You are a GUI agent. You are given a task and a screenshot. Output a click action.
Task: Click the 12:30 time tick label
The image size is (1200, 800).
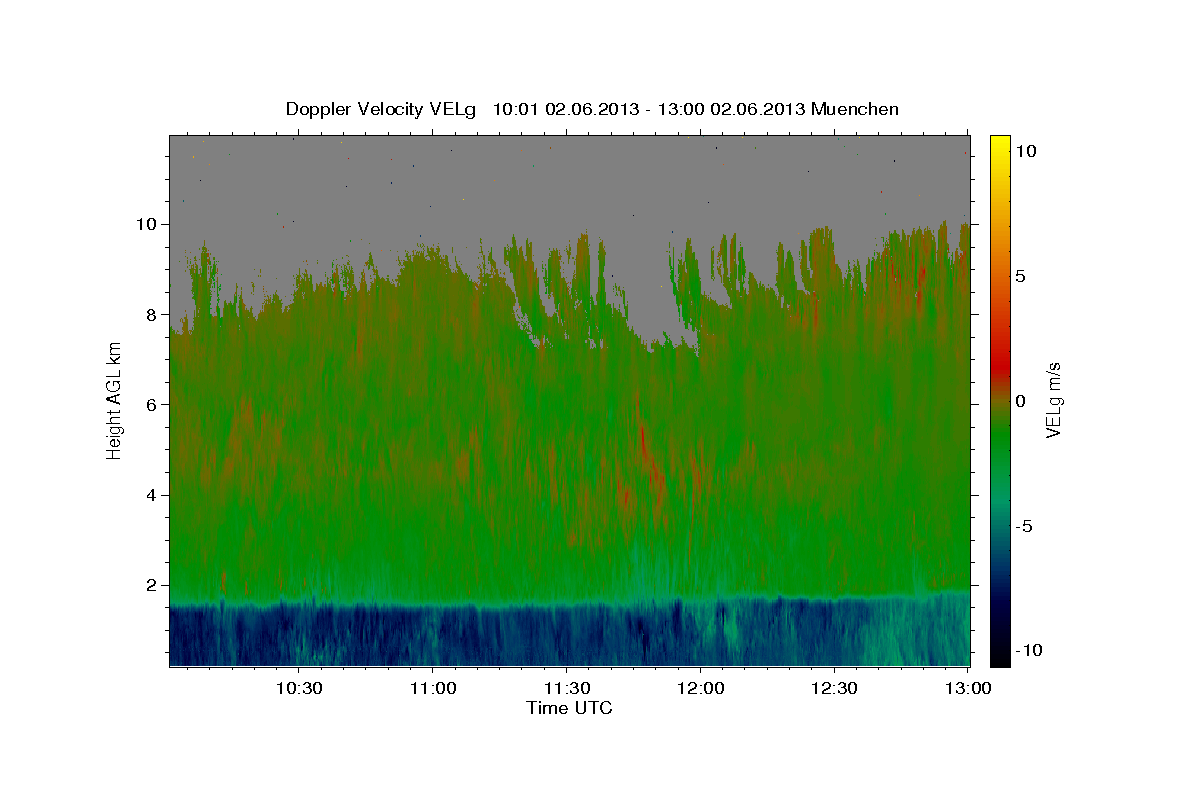[834, 689]
